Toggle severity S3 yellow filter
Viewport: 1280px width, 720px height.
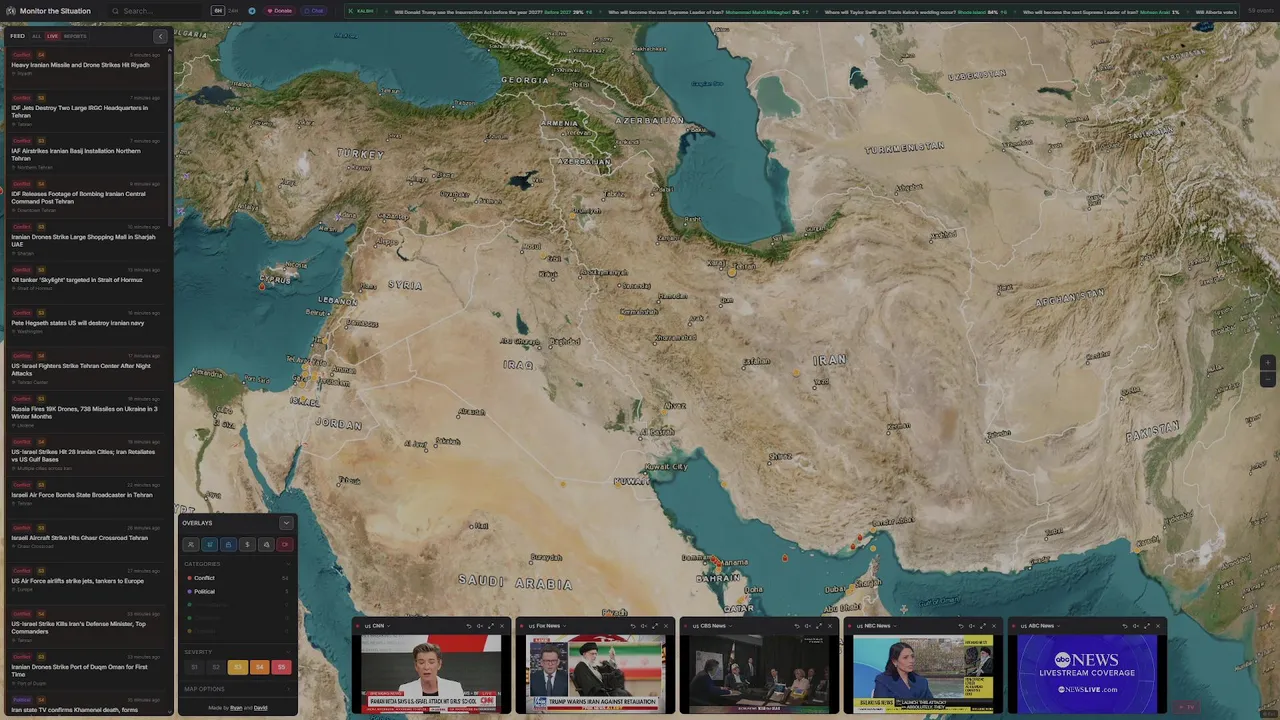click(x=238, y=667)
